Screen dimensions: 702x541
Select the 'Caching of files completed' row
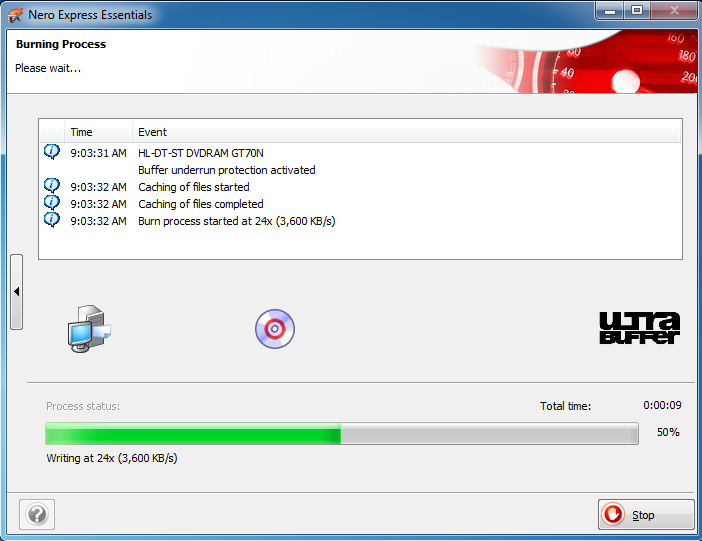[360, 204]
